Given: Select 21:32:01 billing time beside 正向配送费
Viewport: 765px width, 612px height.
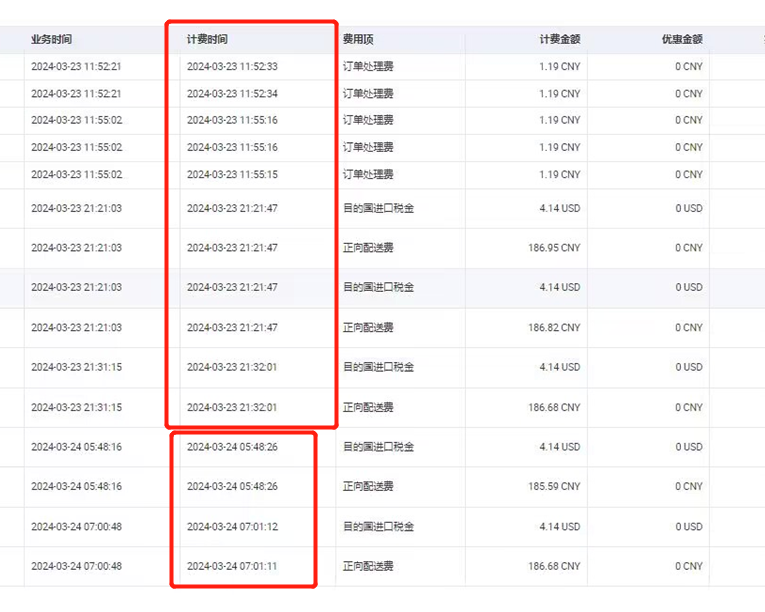Looking at the screenshot, I should 232,408.
